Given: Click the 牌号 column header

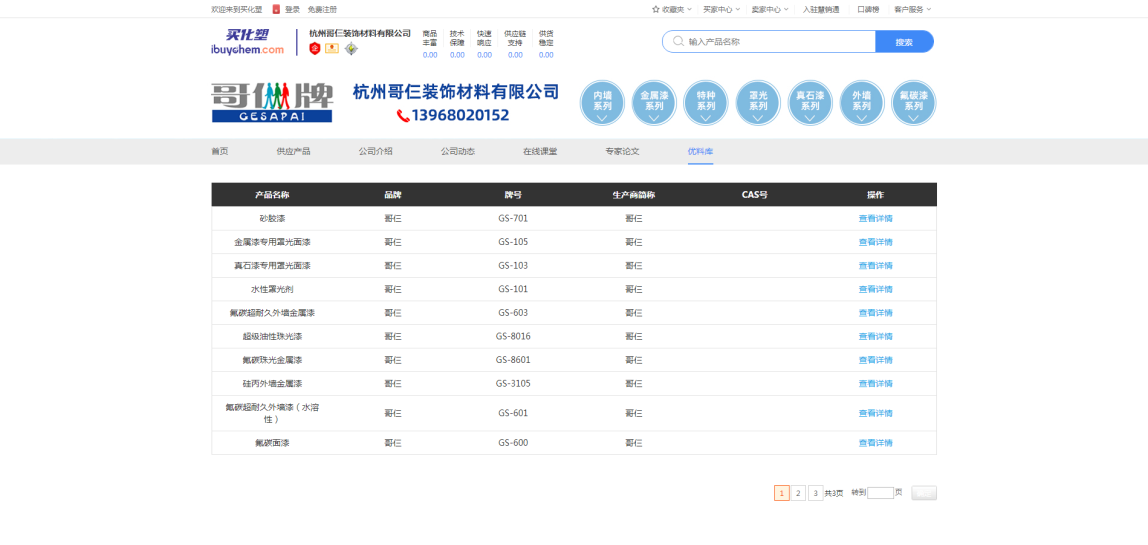Looking at the screenshot, I should pyautogui.click(x=513, y=195).
